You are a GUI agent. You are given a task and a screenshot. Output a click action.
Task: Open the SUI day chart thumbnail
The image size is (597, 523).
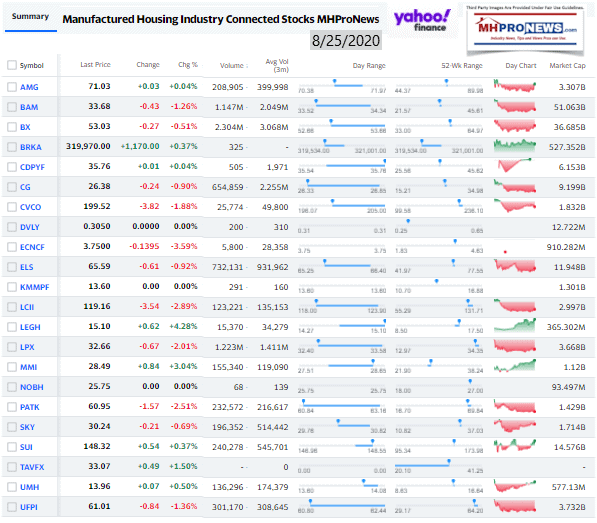point(515,445)
